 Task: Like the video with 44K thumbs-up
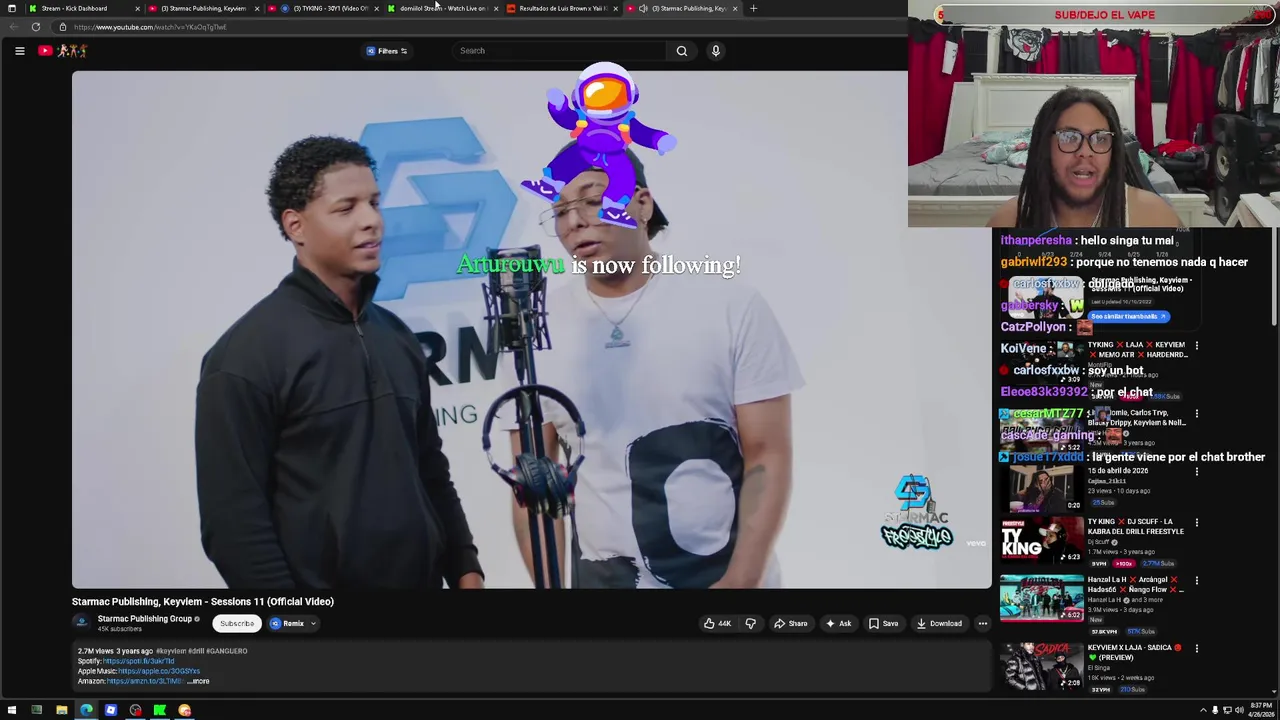click(716, 624)
